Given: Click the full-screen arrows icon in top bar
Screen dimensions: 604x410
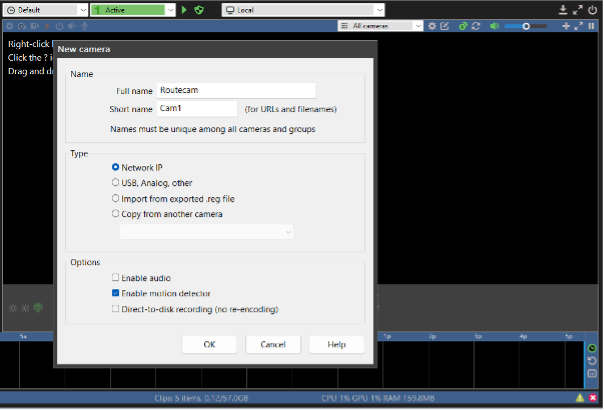Looking at the screenshot, I should (x=577, y=10).
